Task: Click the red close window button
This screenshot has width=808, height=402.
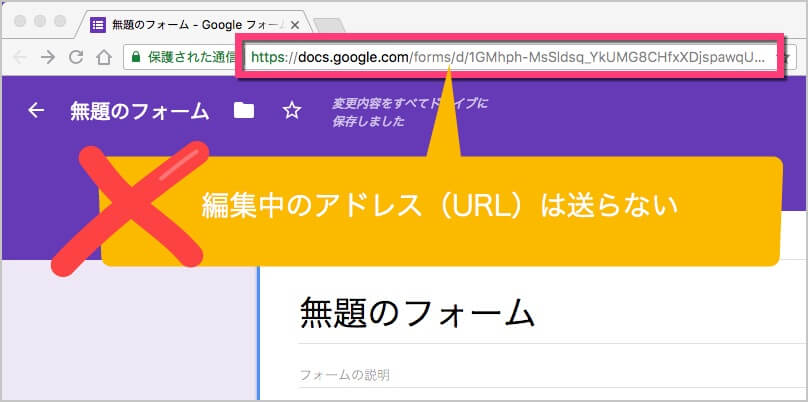Action: point(21,21)
